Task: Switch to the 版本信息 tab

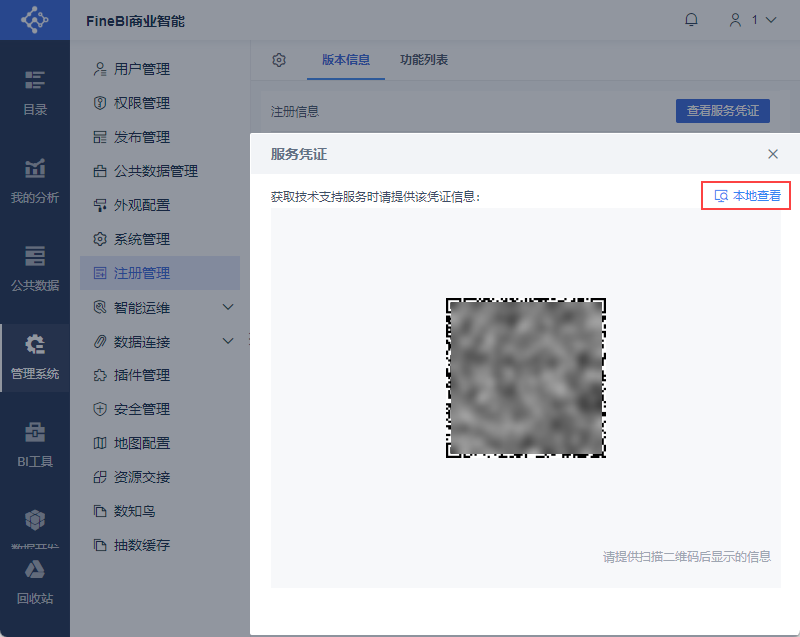Action: coord(346,60)
